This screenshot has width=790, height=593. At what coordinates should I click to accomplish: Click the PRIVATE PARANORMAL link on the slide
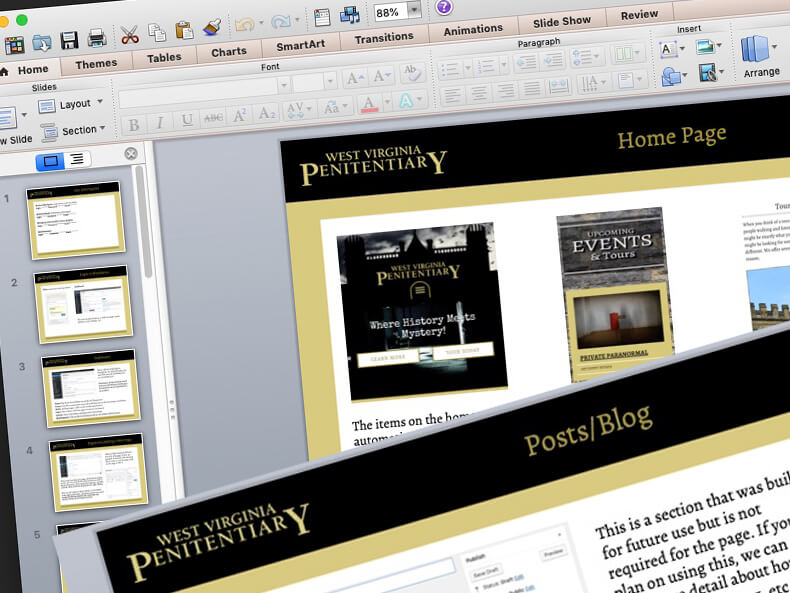click(614, 353)
